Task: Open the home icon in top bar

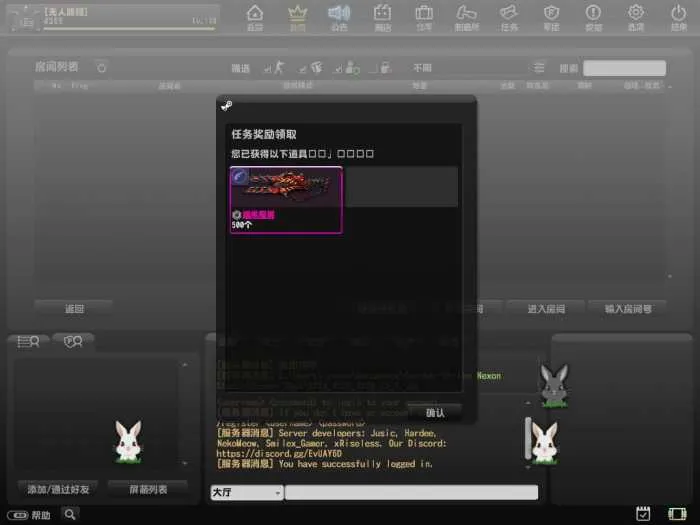Action: [x=255, y=17]
